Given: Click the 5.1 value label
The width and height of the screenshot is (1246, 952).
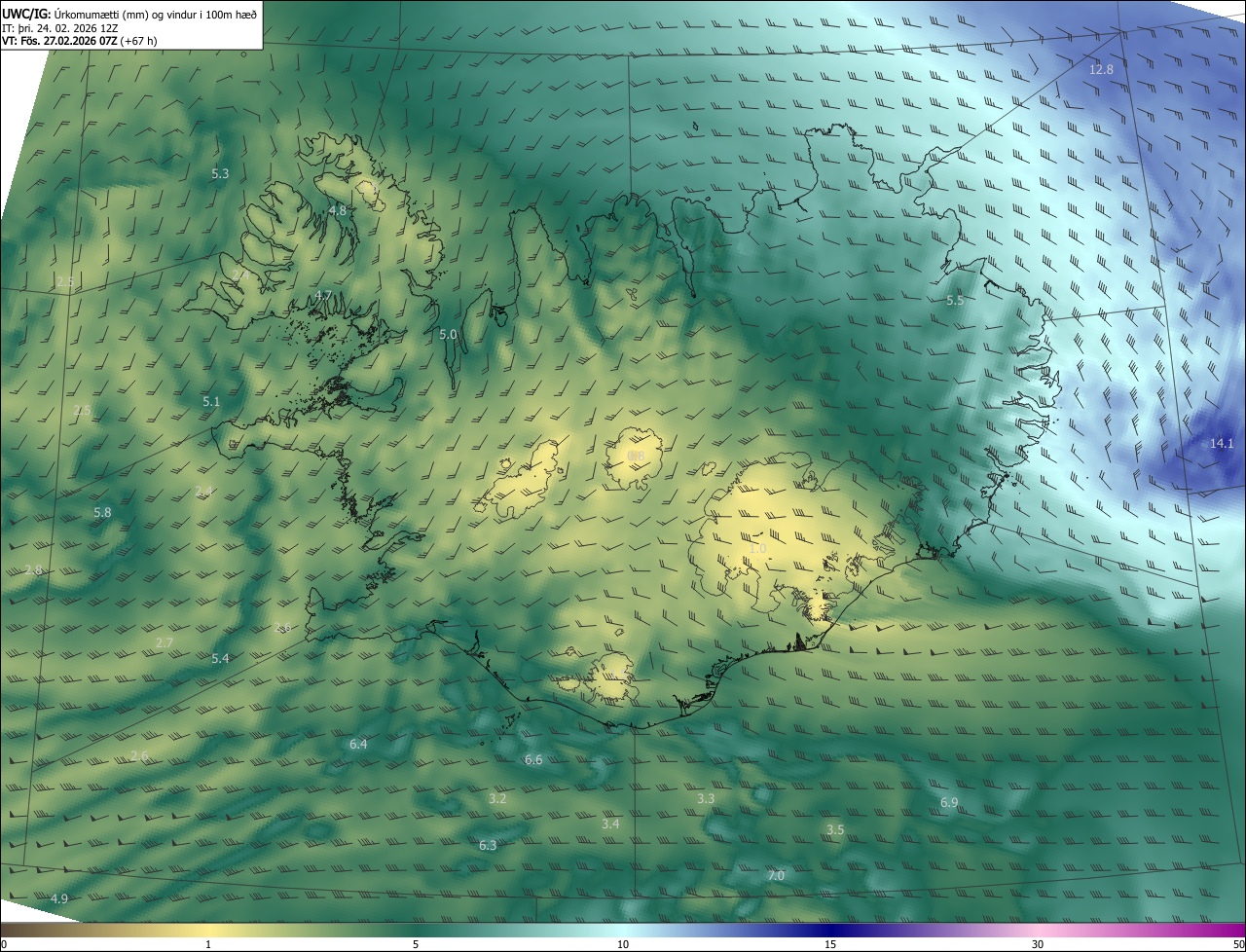Looking at the screenshot, I should 211,401.
